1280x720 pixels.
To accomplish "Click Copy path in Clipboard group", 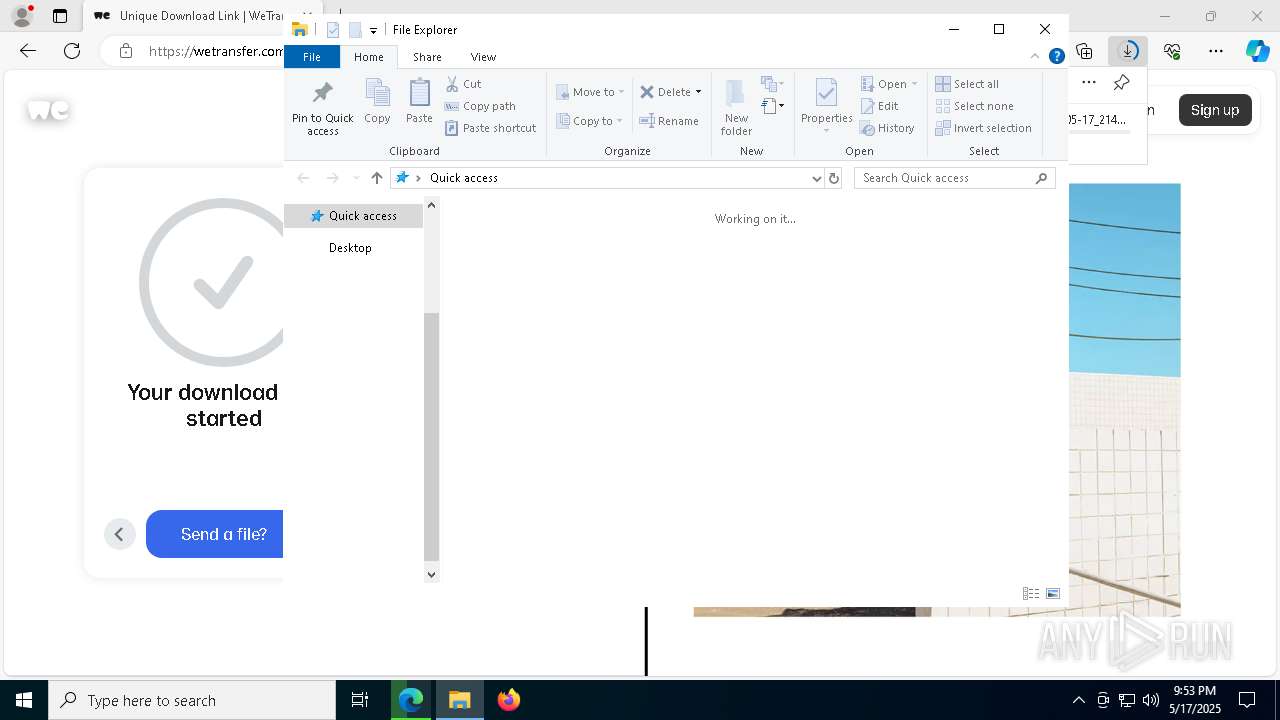I will 480,106.
